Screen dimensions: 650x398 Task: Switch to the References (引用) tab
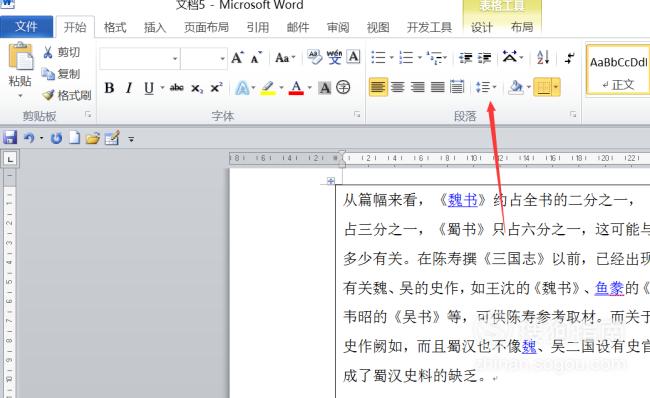coord(257,27)
